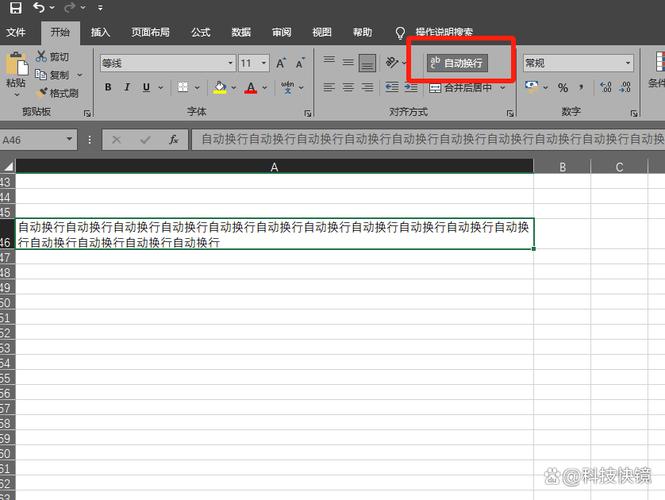
Task: Open the Formulas (公式) tab
Action: pyautogui.click(x=201, y=32)
